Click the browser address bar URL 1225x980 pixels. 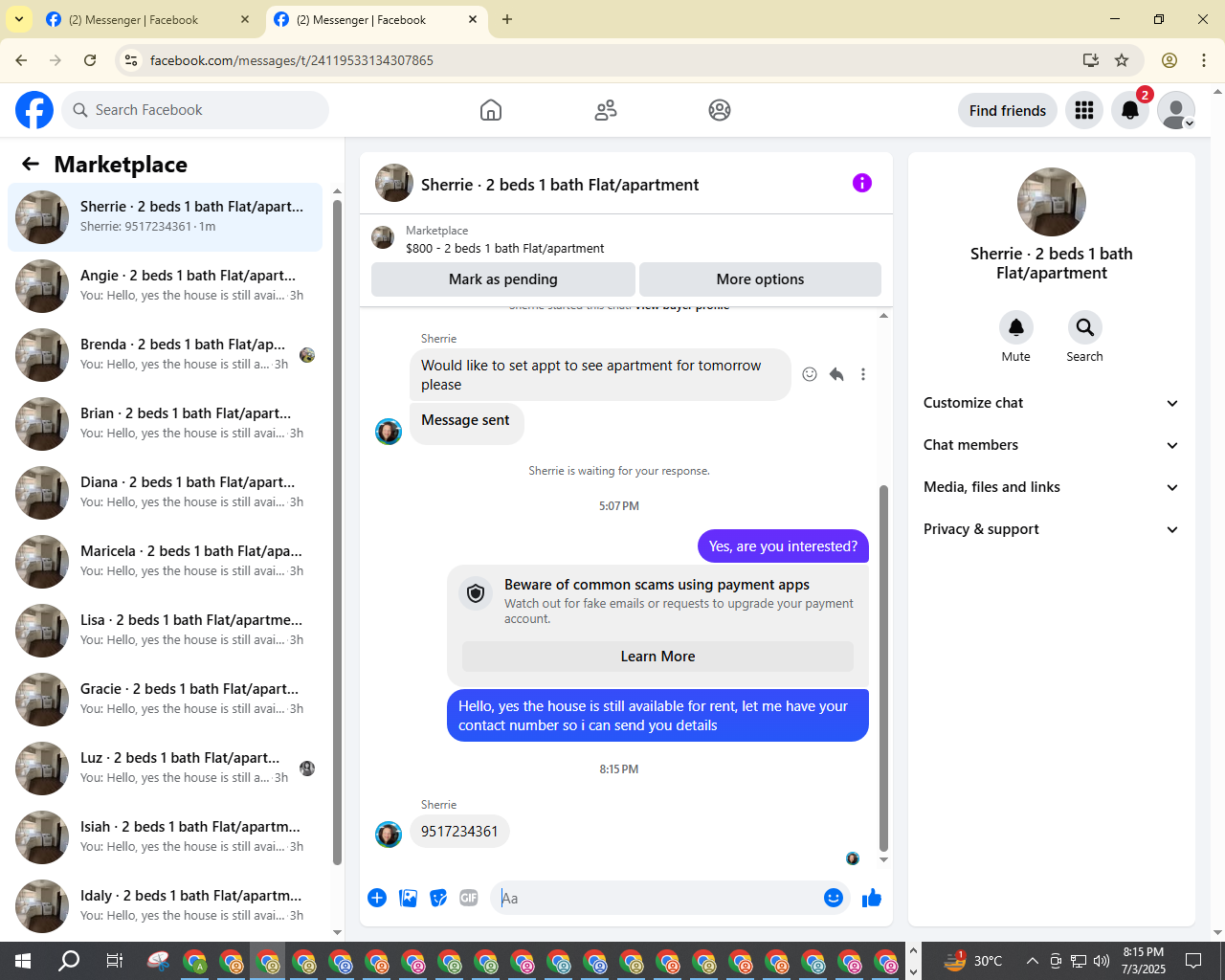click(291, 60)
